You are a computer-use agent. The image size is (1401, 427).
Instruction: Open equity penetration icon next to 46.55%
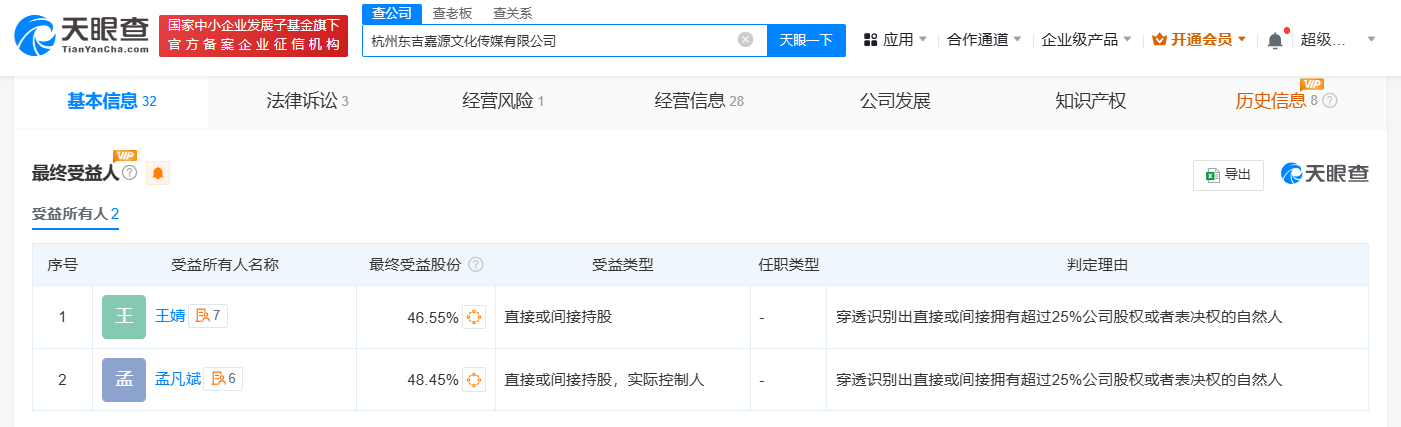pos(474,318)
